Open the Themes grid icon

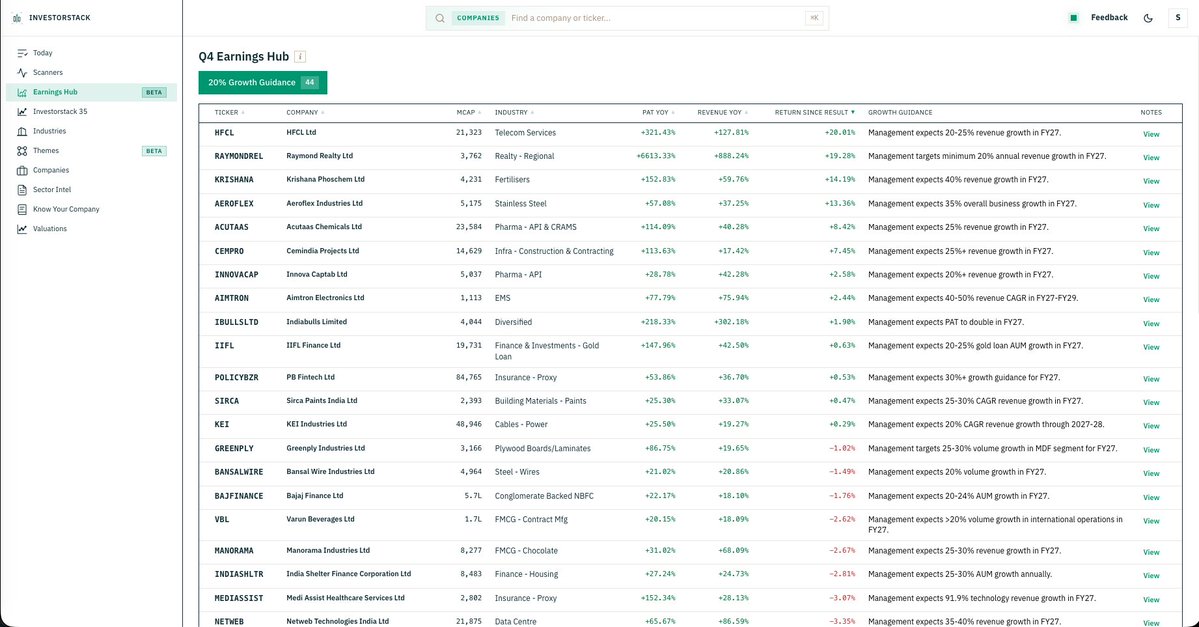click(22, 151)
